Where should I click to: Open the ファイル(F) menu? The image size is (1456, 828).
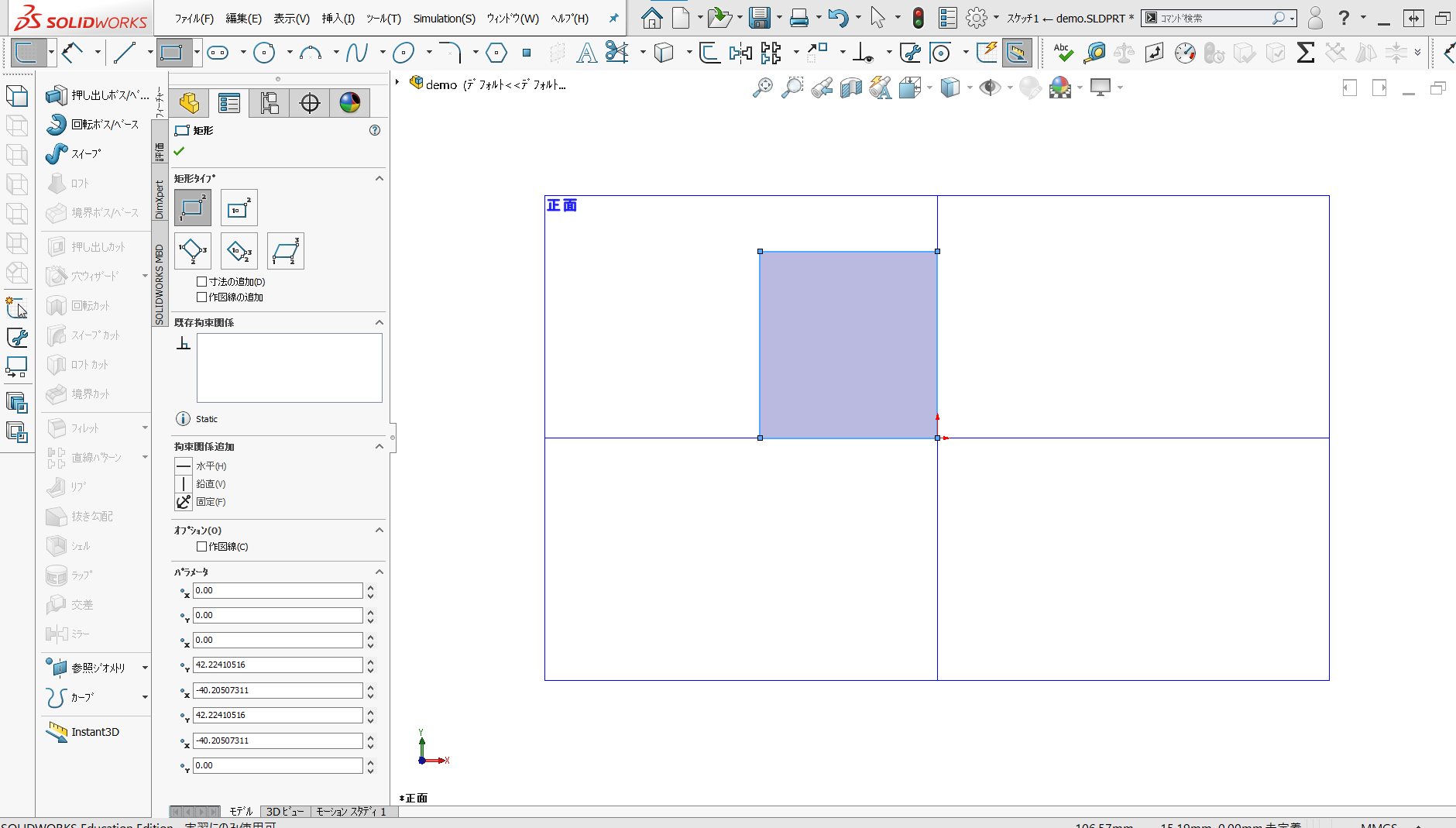(194, 19)
